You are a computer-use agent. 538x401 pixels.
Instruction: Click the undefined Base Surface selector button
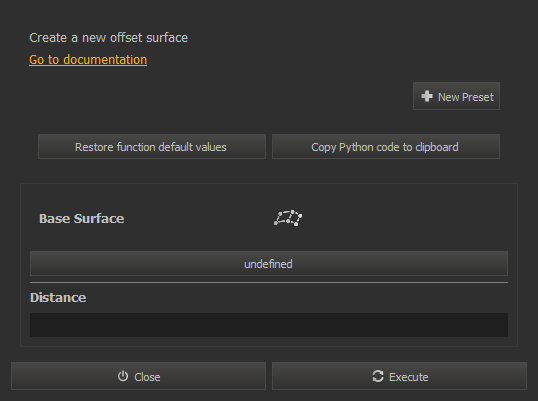coord(269,264)
